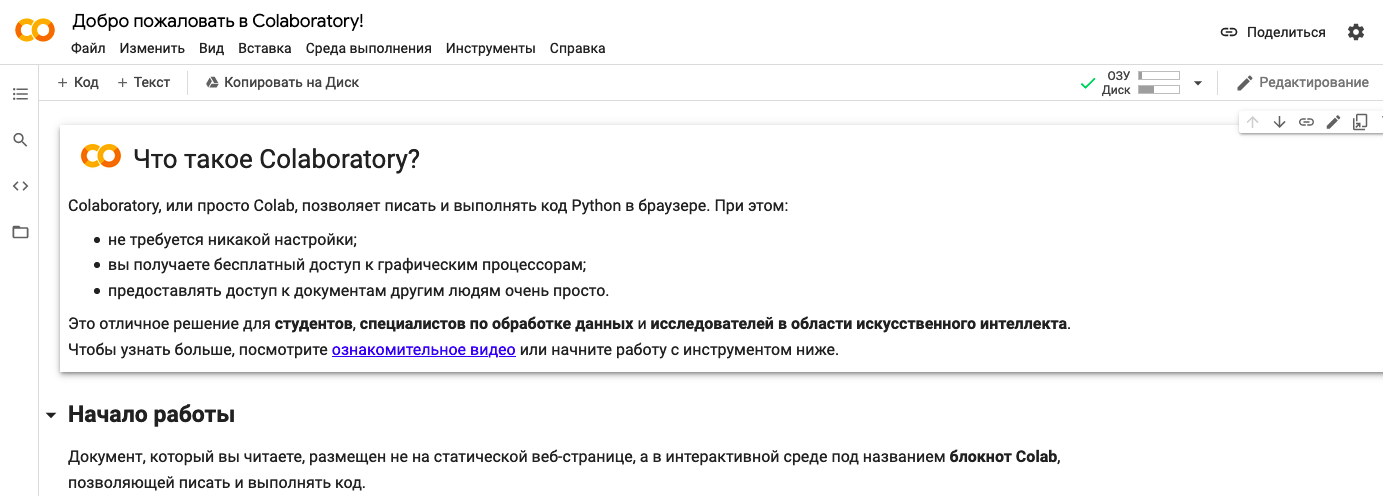Click the green connected checkmark icon
Viewport: 1383px width, 496px height.
coord(1088,84)
